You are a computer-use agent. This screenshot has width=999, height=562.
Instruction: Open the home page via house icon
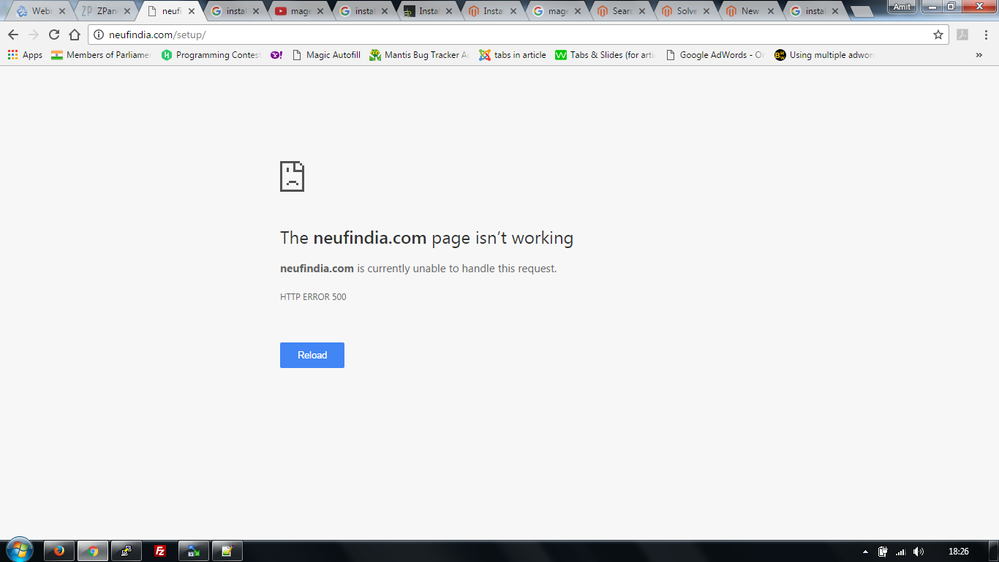coord(75,35)
